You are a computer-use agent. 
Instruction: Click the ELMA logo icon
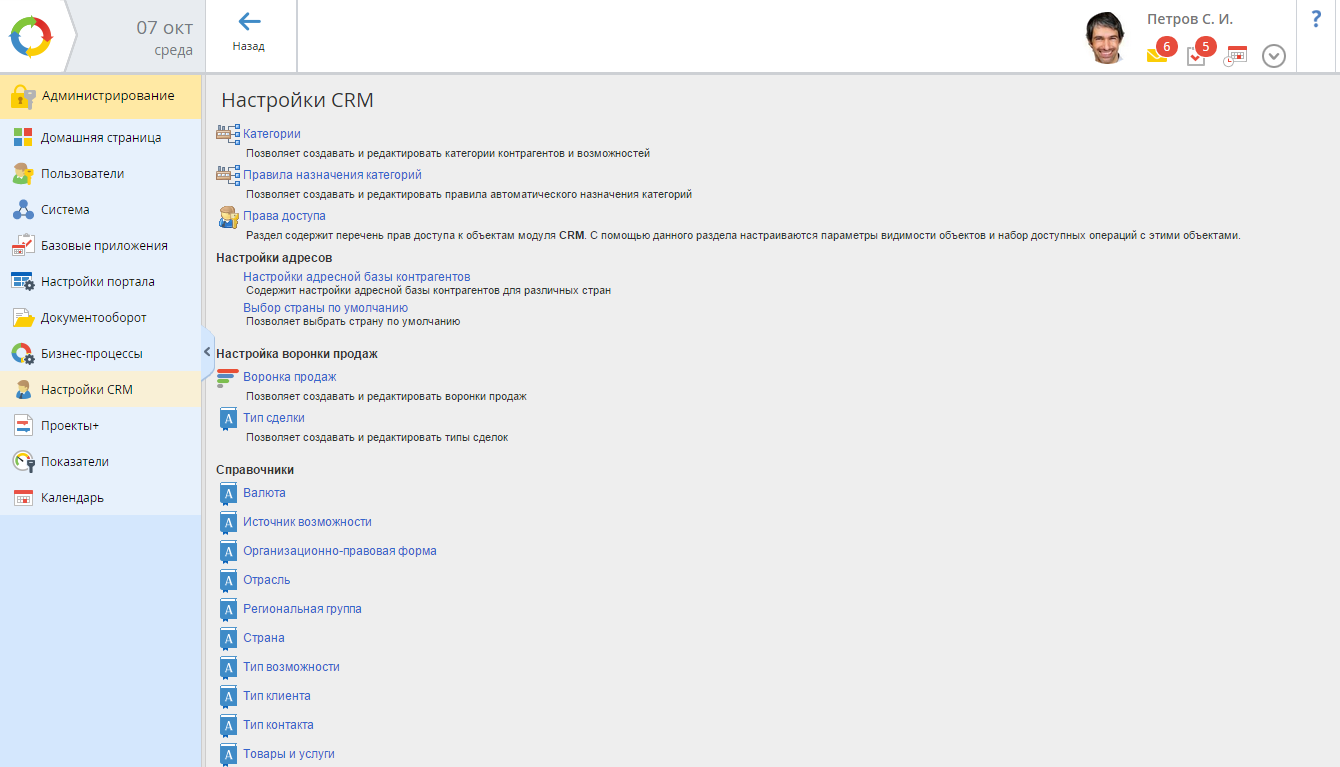[x=30, y=37]
